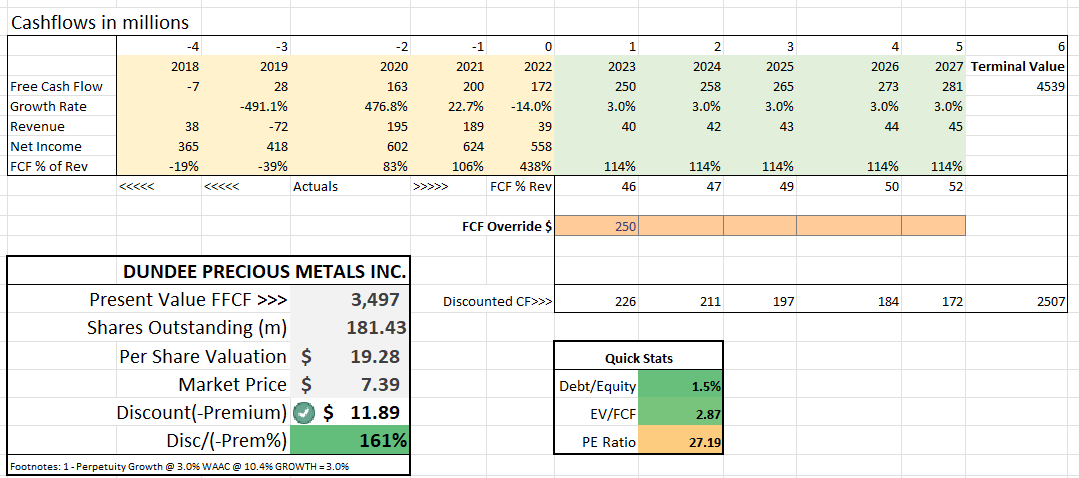
Task: Select 2021 Free Cash Flow value 200
Action: [449, 87]
